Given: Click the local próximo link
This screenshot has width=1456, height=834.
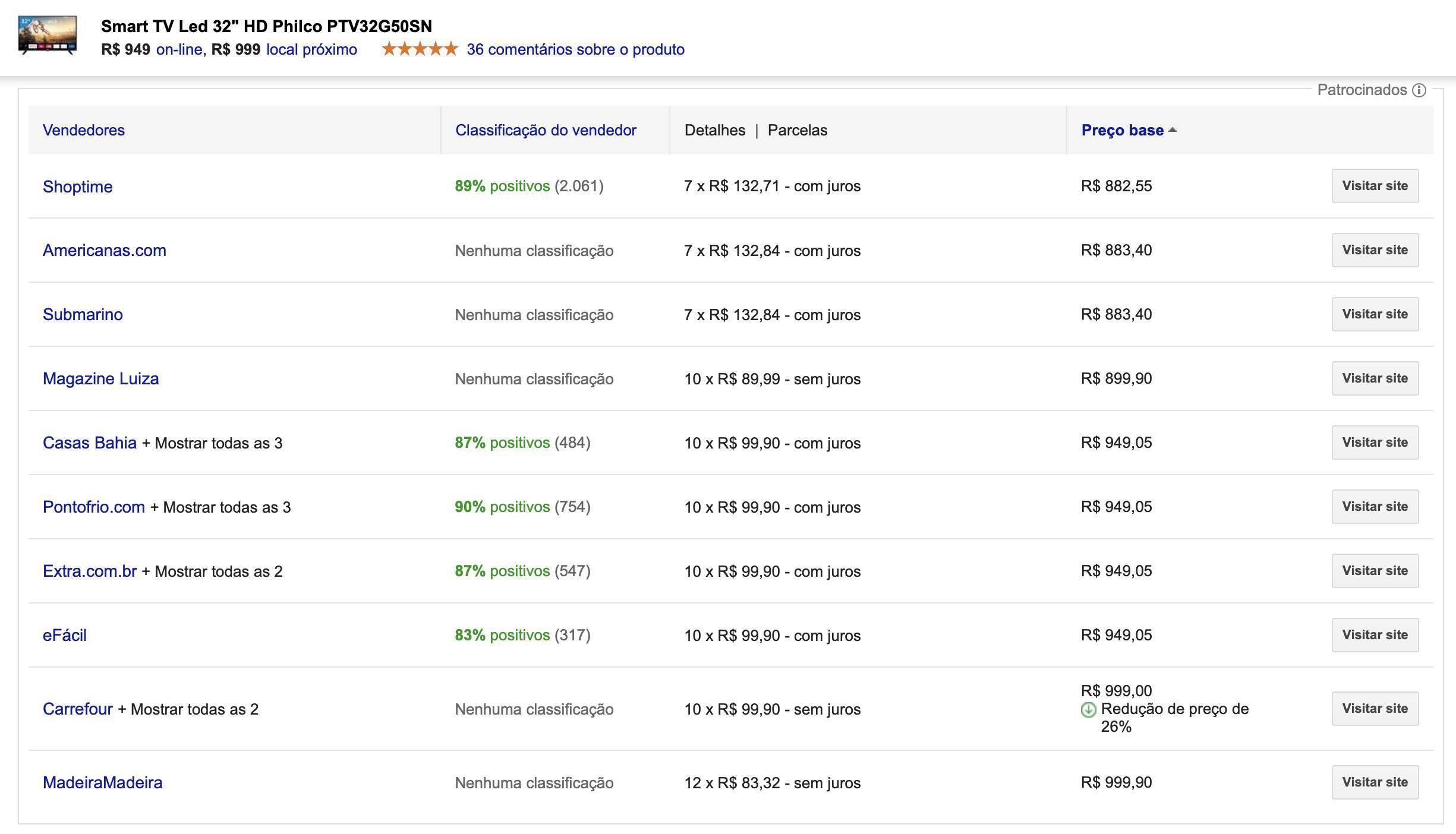Looking at the screenshot, I should coord(311,49).
